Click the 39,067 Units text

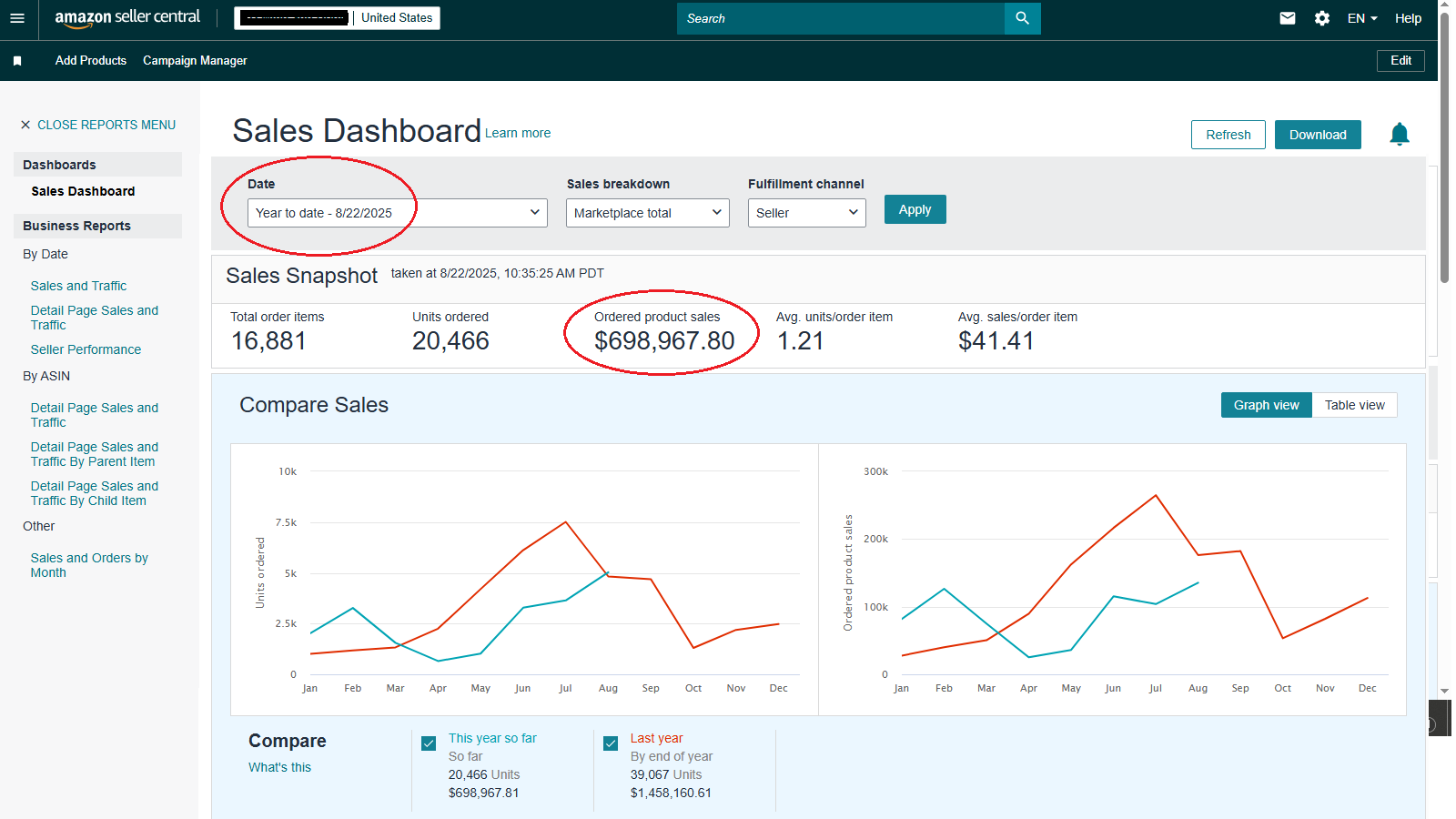point(666,774)
